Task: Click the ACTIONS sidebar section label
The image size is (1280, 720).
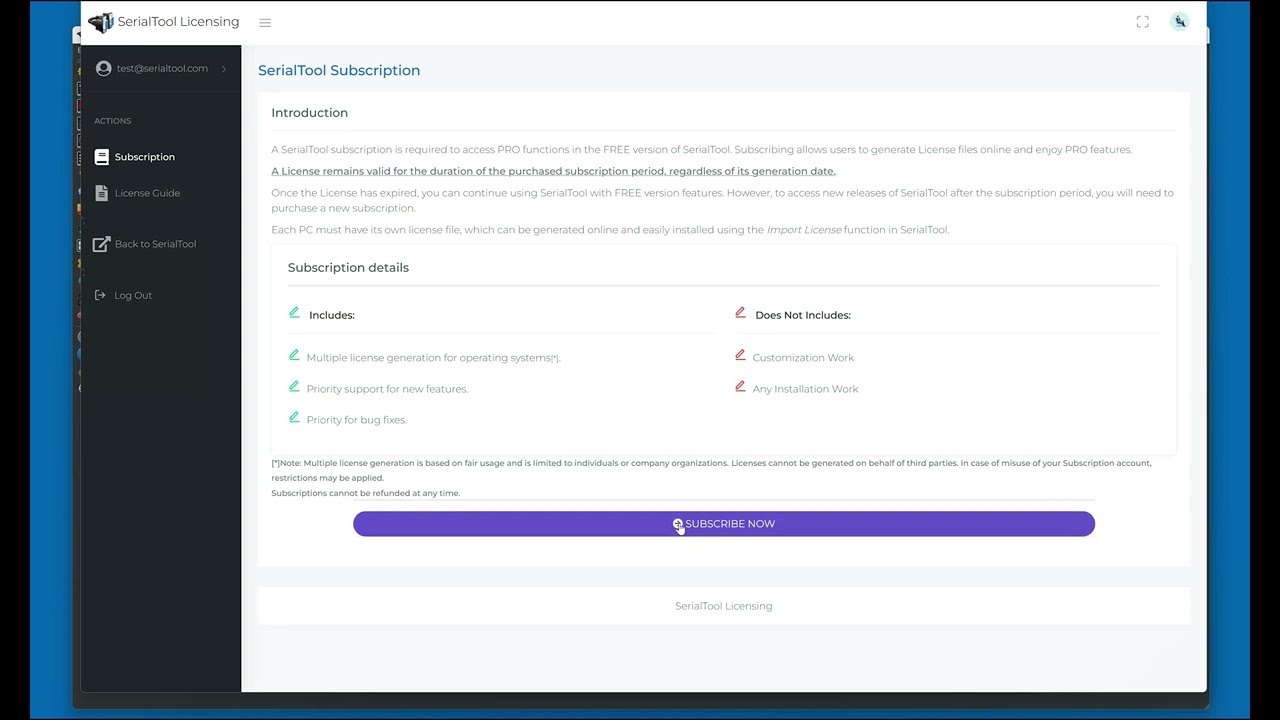Action: 113,121
